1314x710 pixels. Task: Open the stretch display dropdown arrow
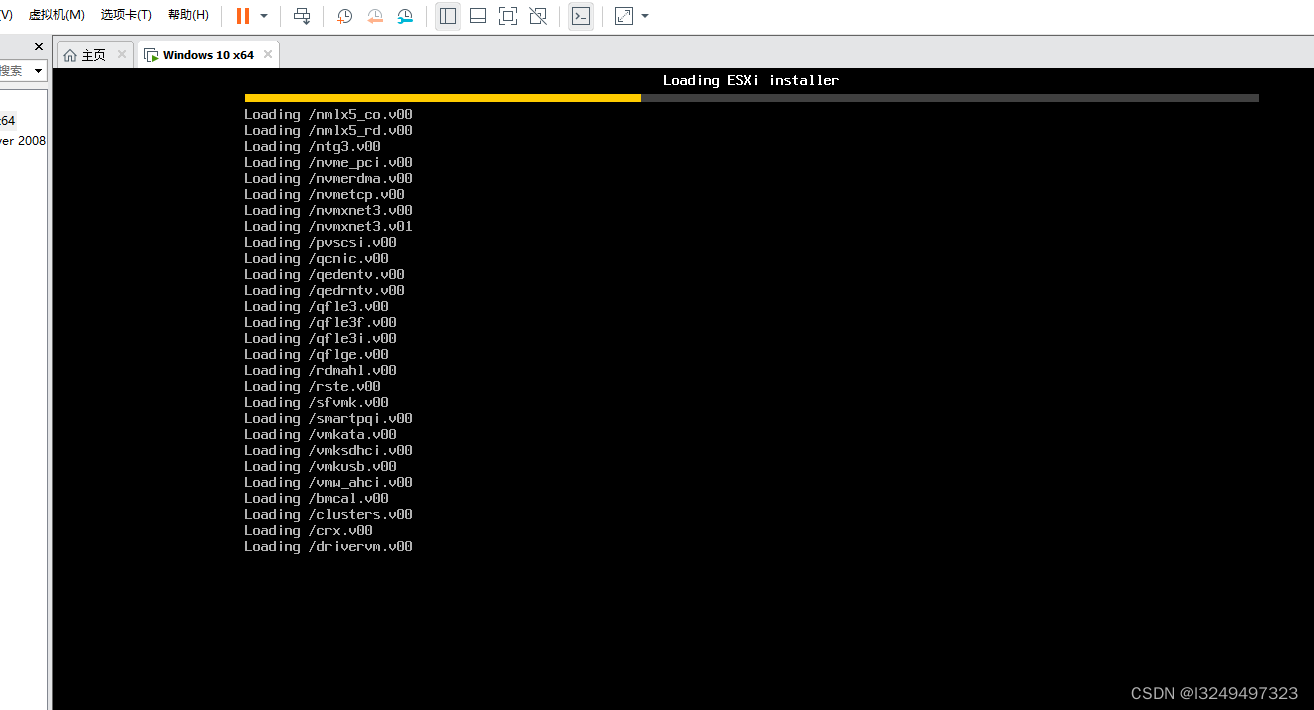[645, 16]
